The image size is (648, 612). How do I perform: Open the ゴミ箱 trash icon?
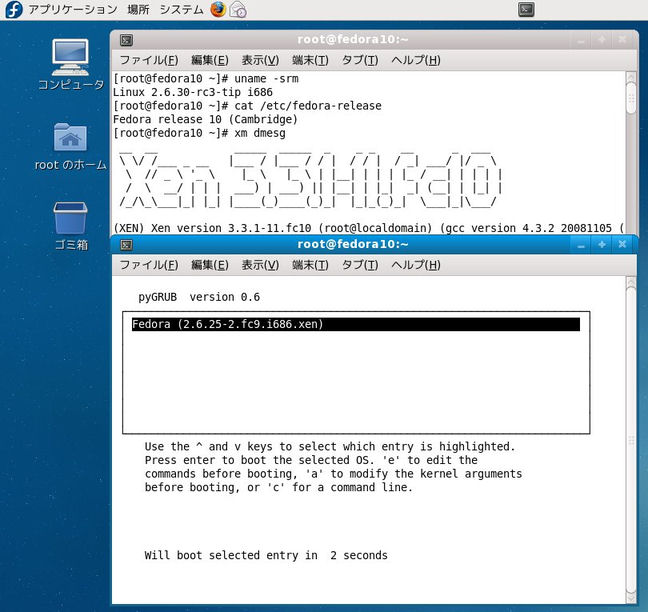[x=71, y=226]
